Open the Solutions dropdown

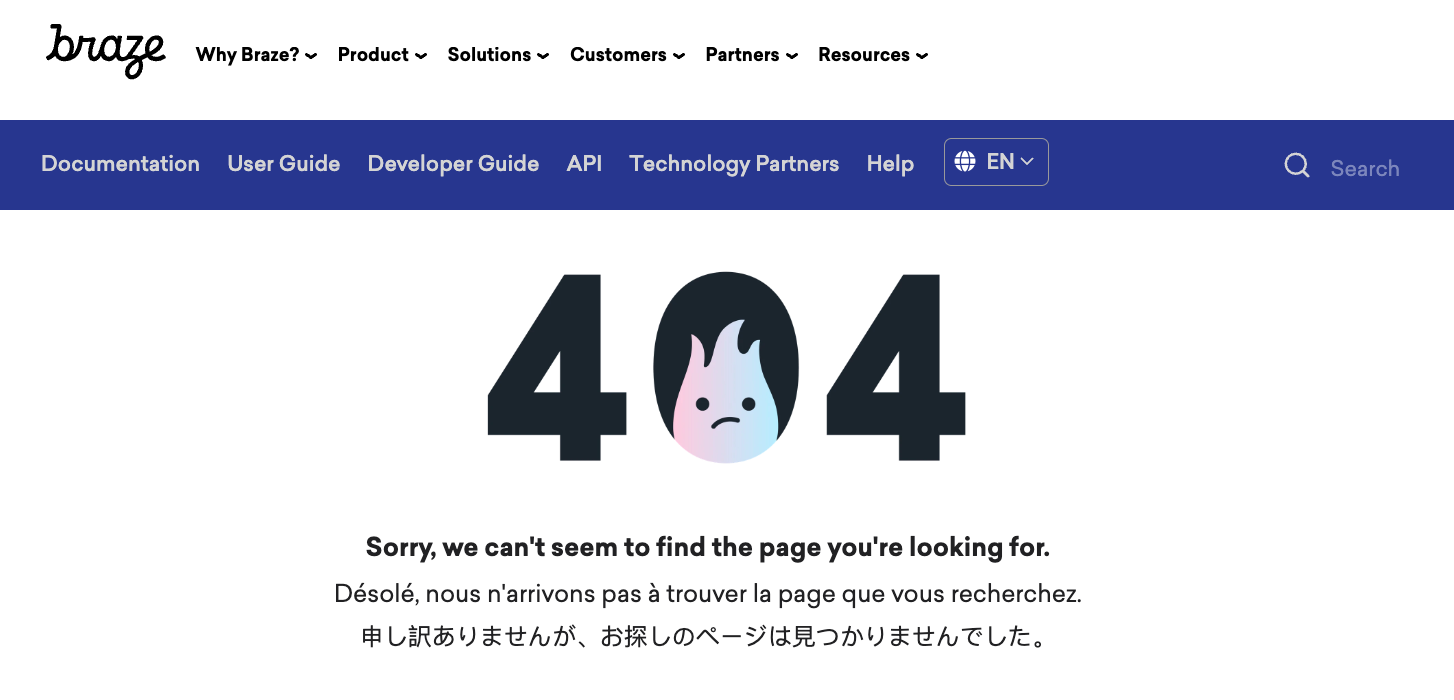498,55
